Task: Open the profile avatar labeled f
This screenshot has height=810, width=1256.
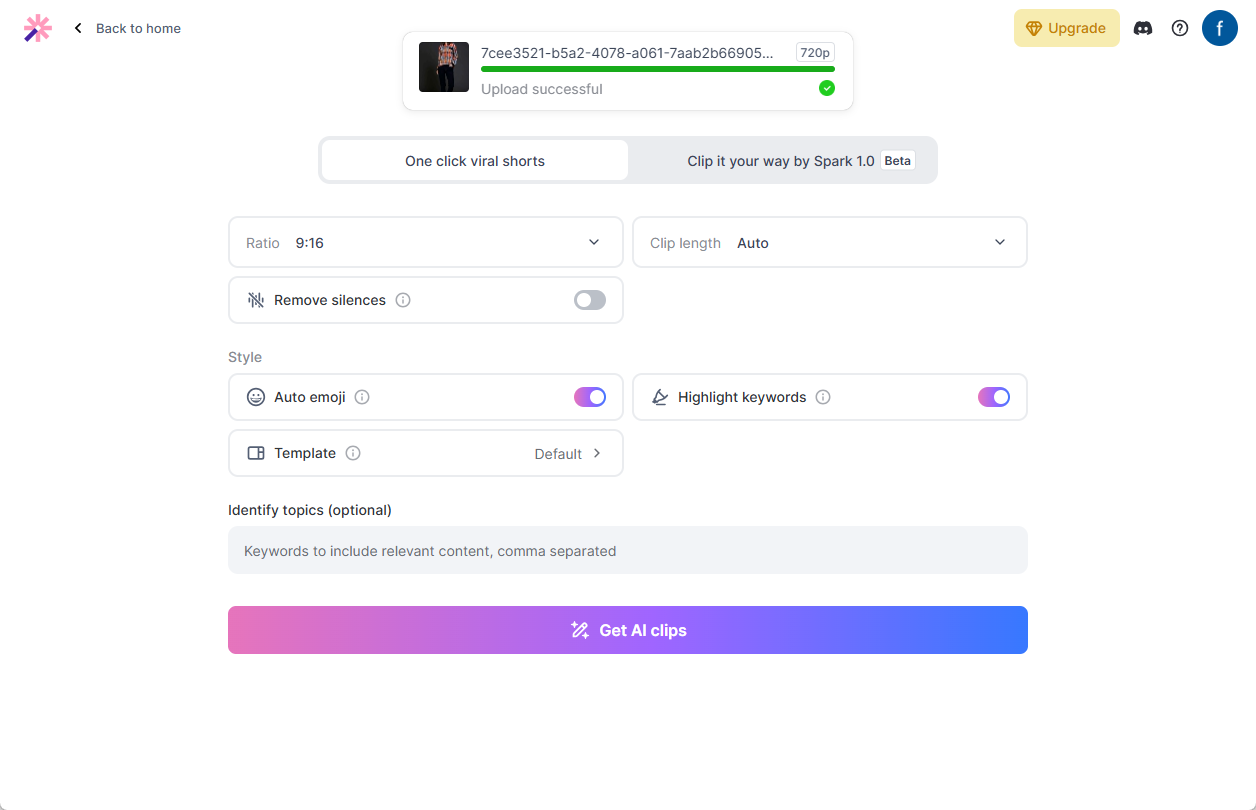Action: 1220,28
